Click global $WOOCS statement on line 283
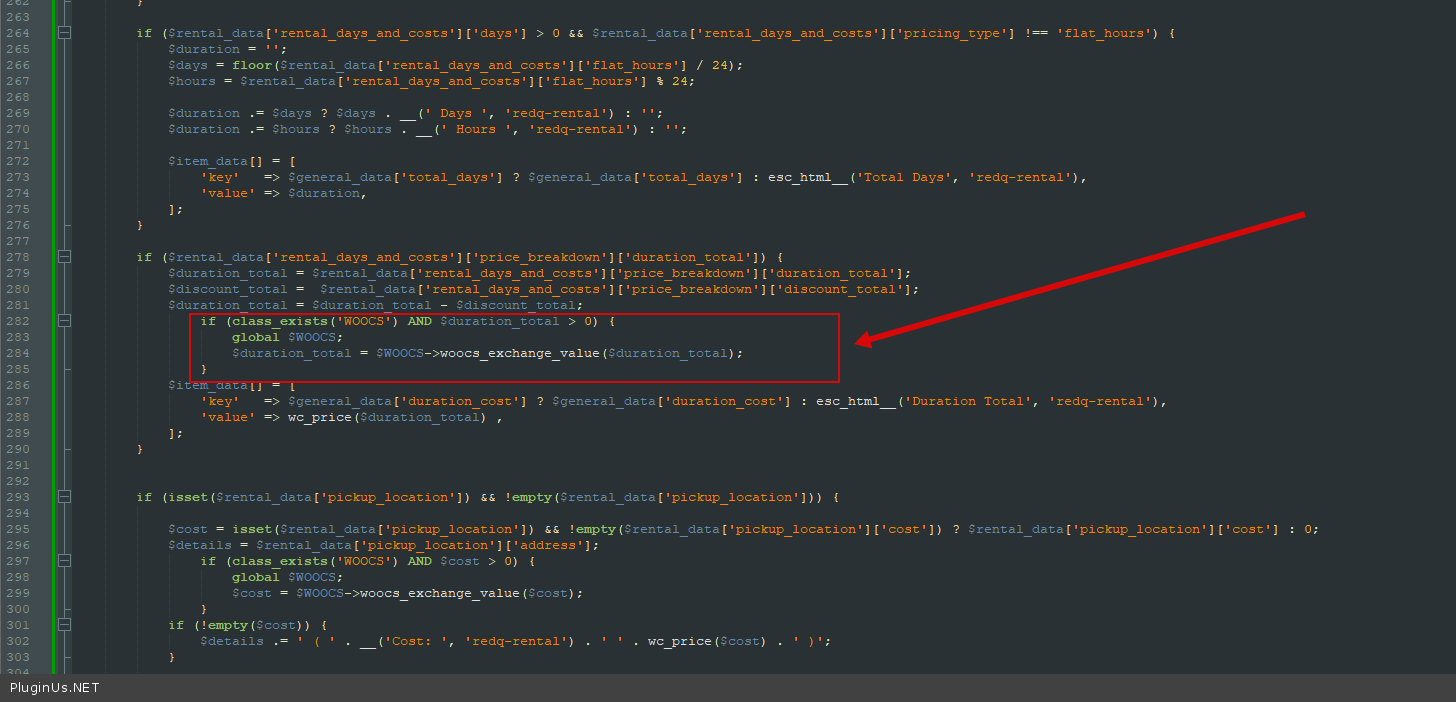This screenshot has width=1456, height=702. click(x=287, y=337)
